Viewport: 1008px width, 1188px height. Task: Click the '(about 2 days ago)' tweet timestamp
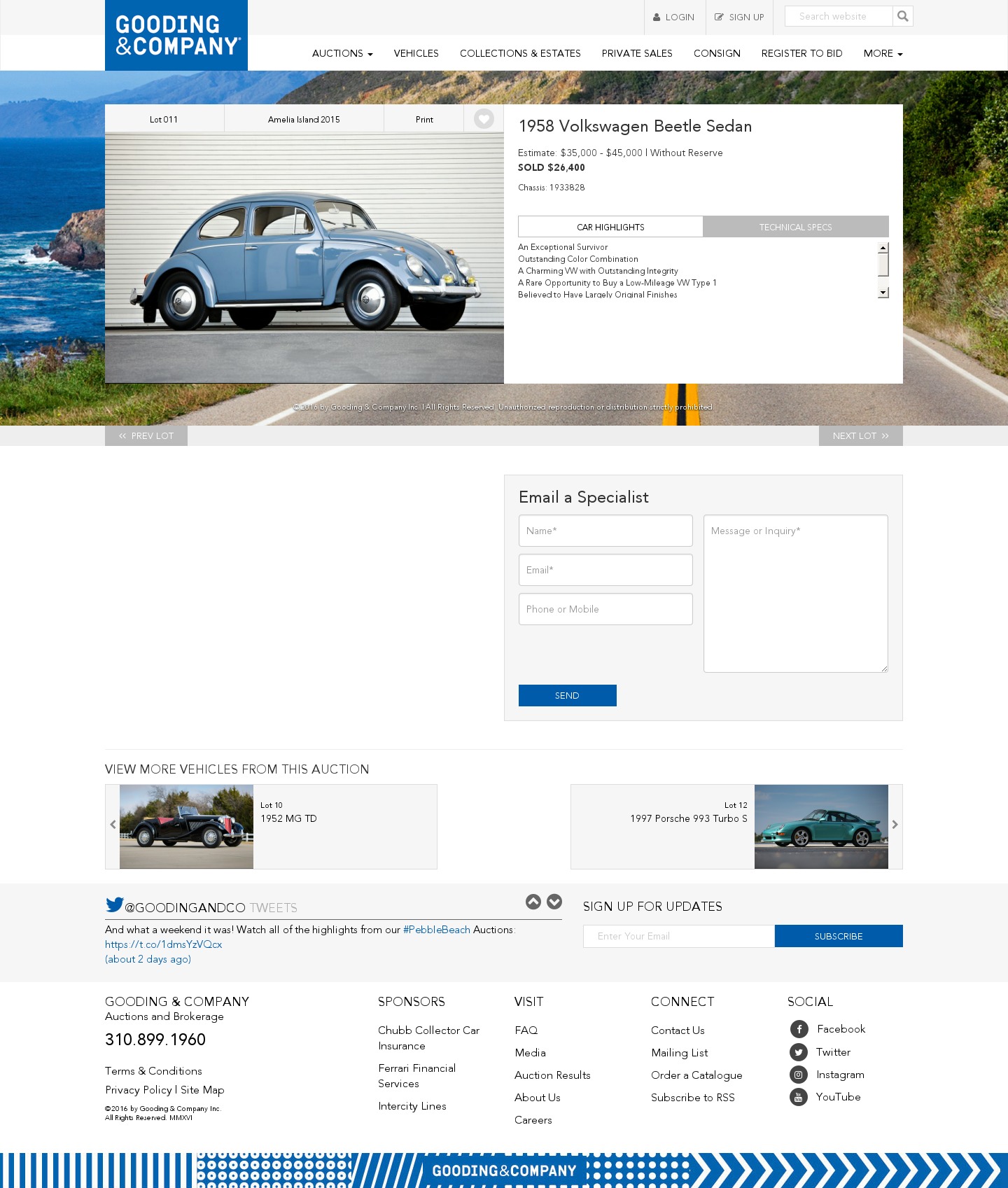click(148, 959)
